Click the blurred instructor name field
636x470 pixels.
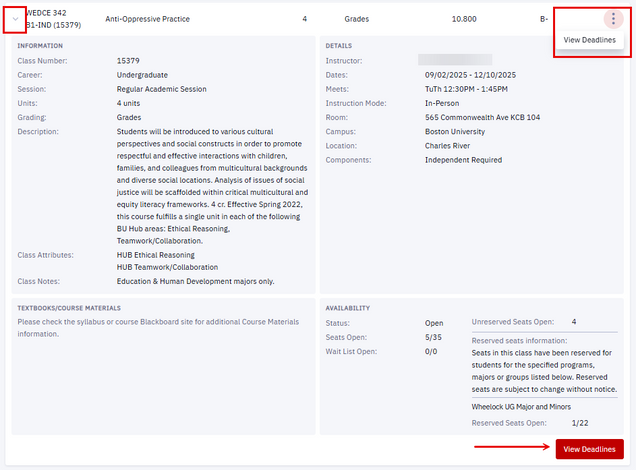[x=455, y=60]
